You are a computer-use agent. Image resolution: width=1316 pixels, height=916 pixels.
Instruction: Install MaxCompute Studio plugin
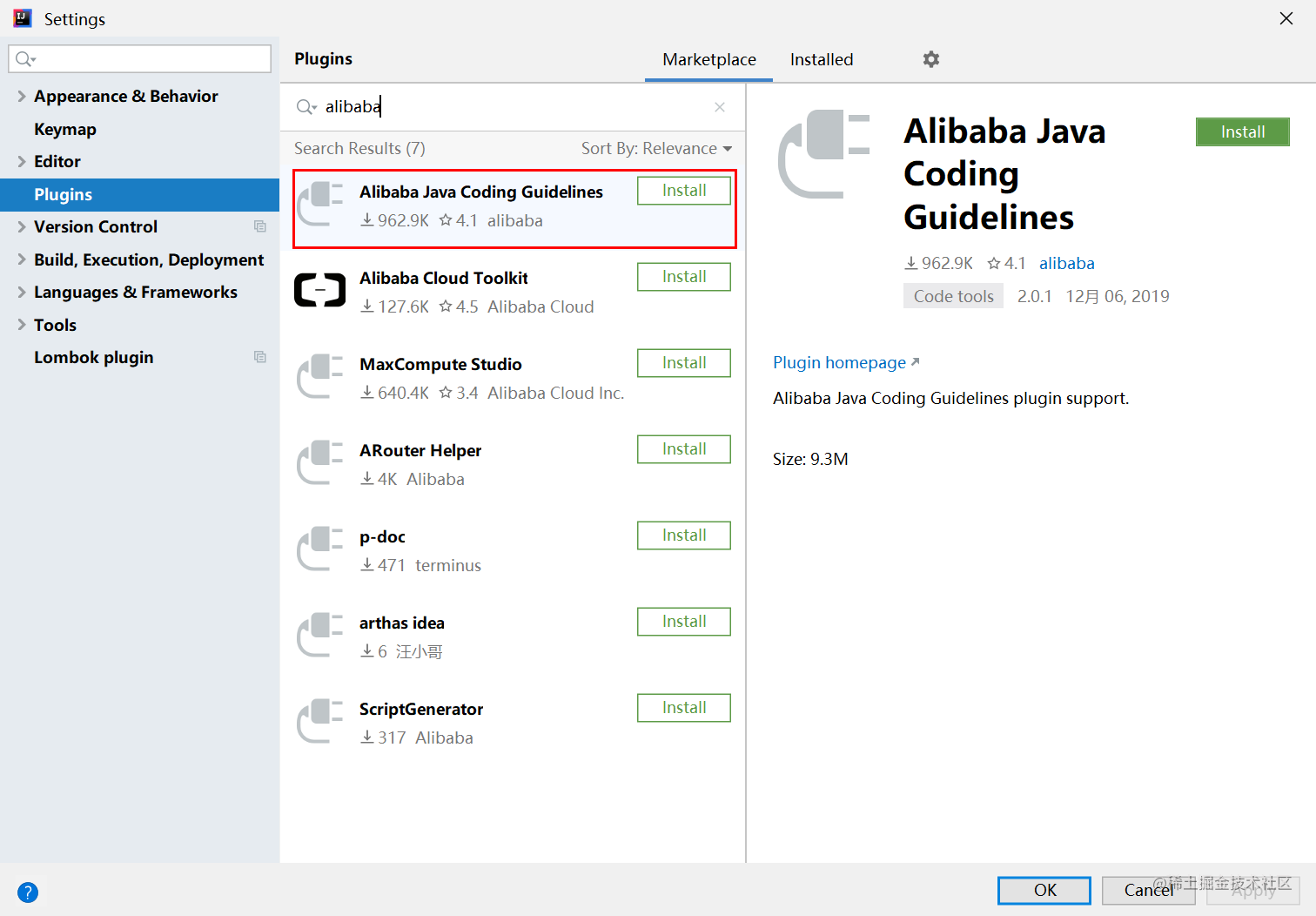point(684,363)
